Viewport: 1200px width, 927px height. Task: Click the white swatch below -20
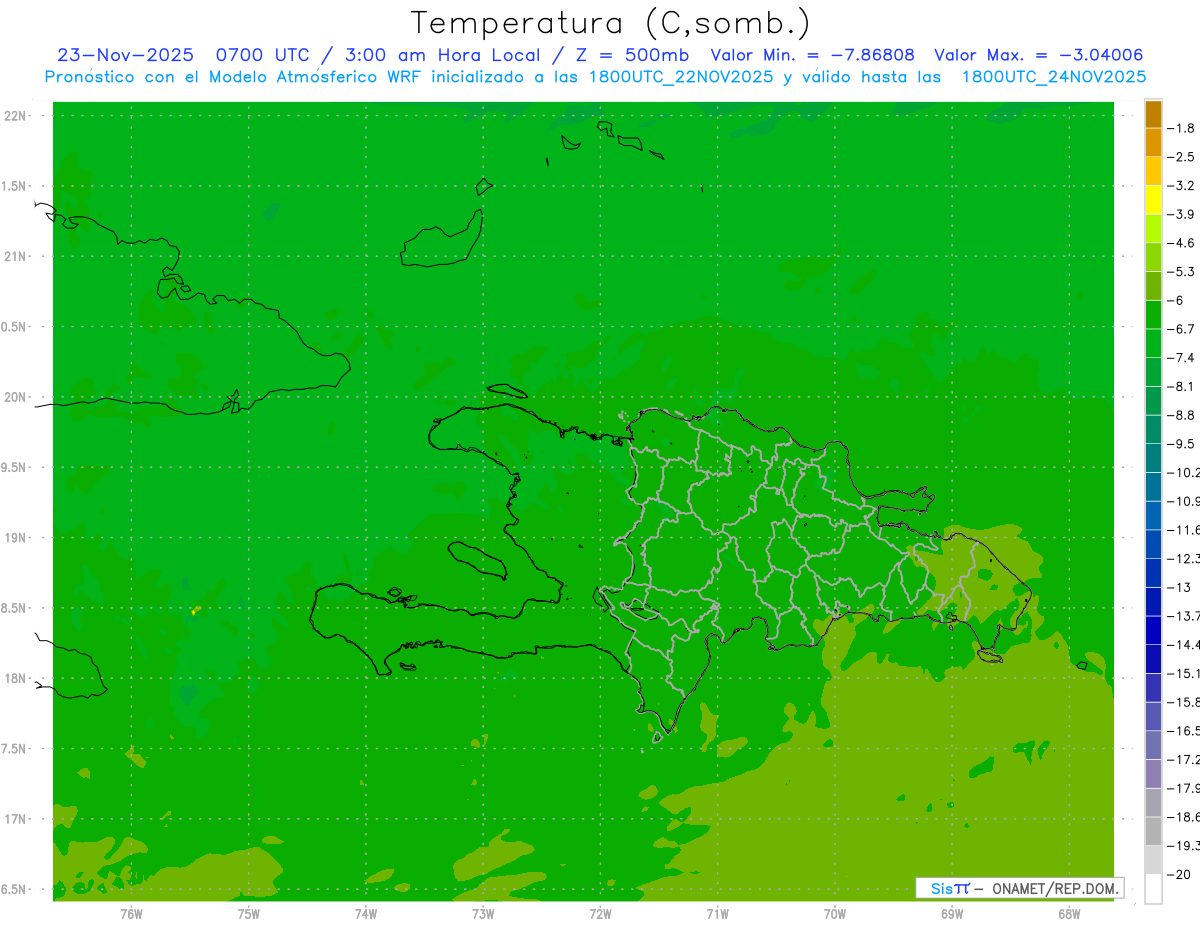click(x=1153, y=889)
